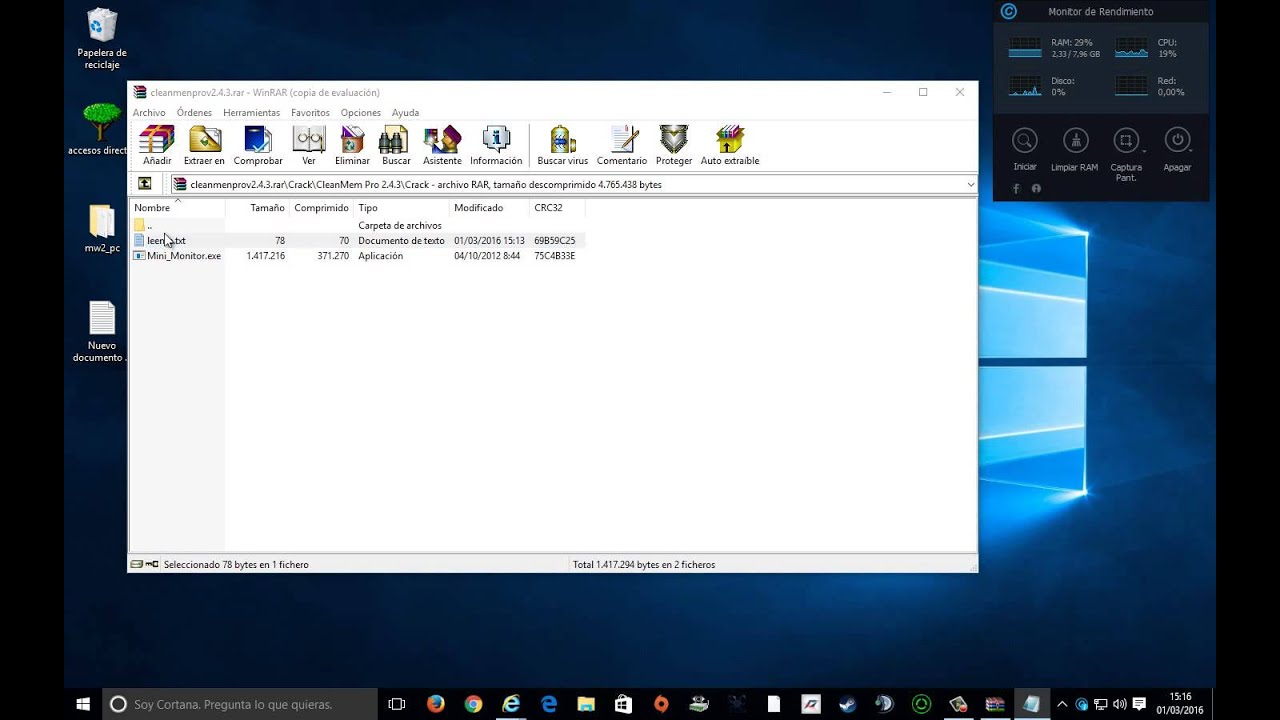Open File Explorer from the taskbar

586,704
